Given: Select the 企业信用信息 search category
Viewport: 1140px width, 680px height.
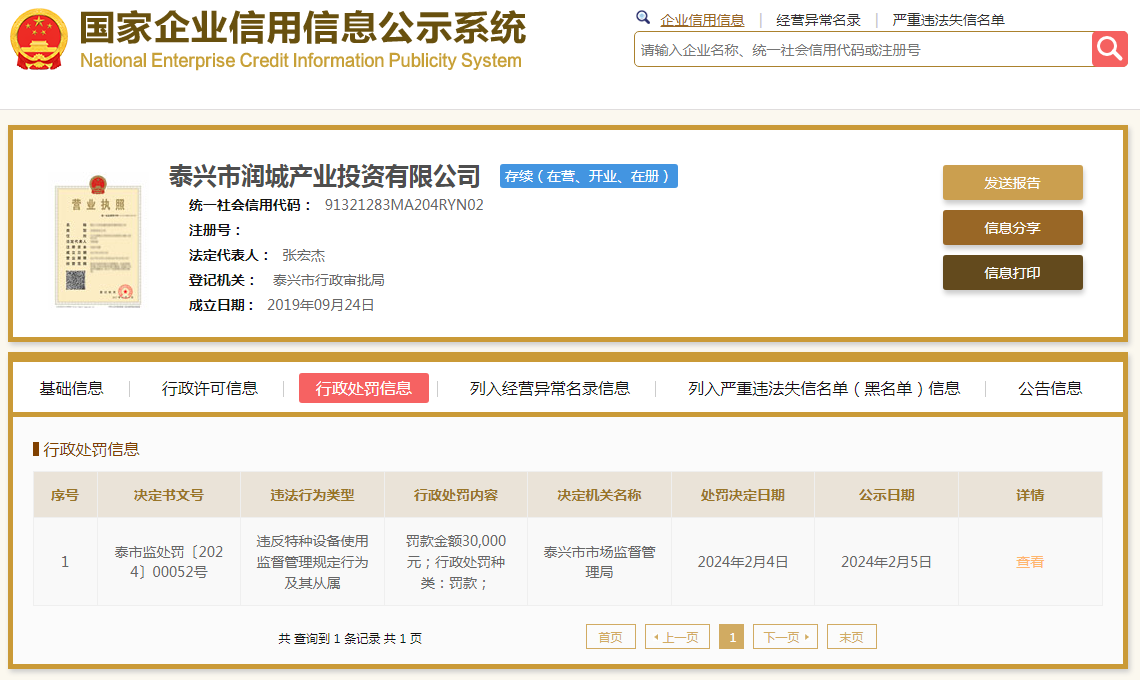Looking at the screenshot, I should click(701, 20).
